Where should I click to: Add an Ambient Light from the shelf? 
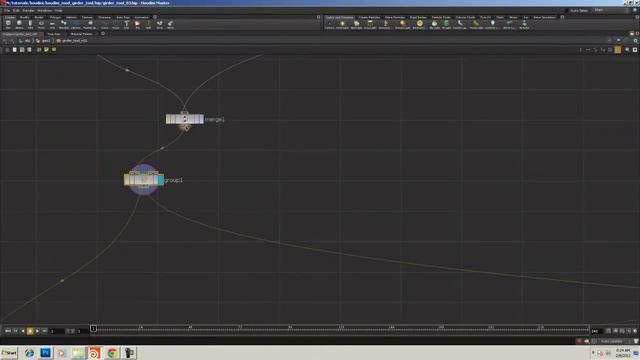[x=492, y=24]
